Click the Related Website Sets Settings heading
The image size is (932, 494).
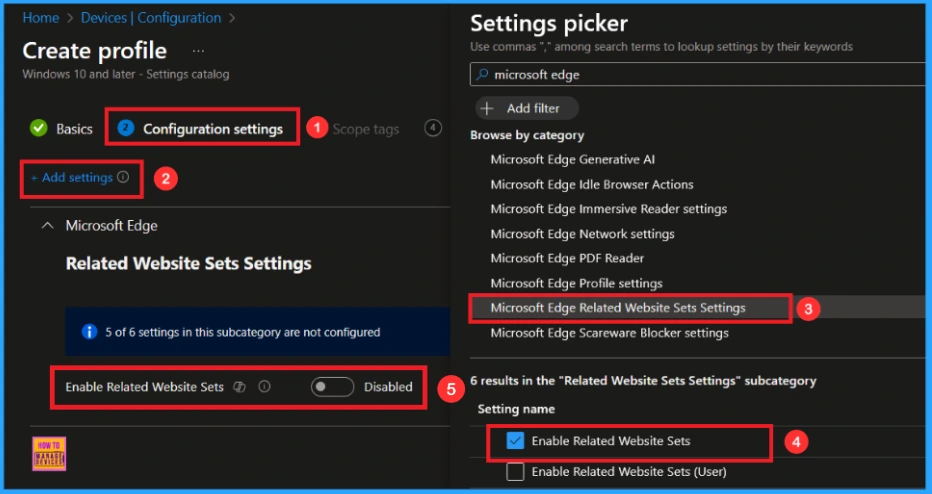(x=188, y=263)
